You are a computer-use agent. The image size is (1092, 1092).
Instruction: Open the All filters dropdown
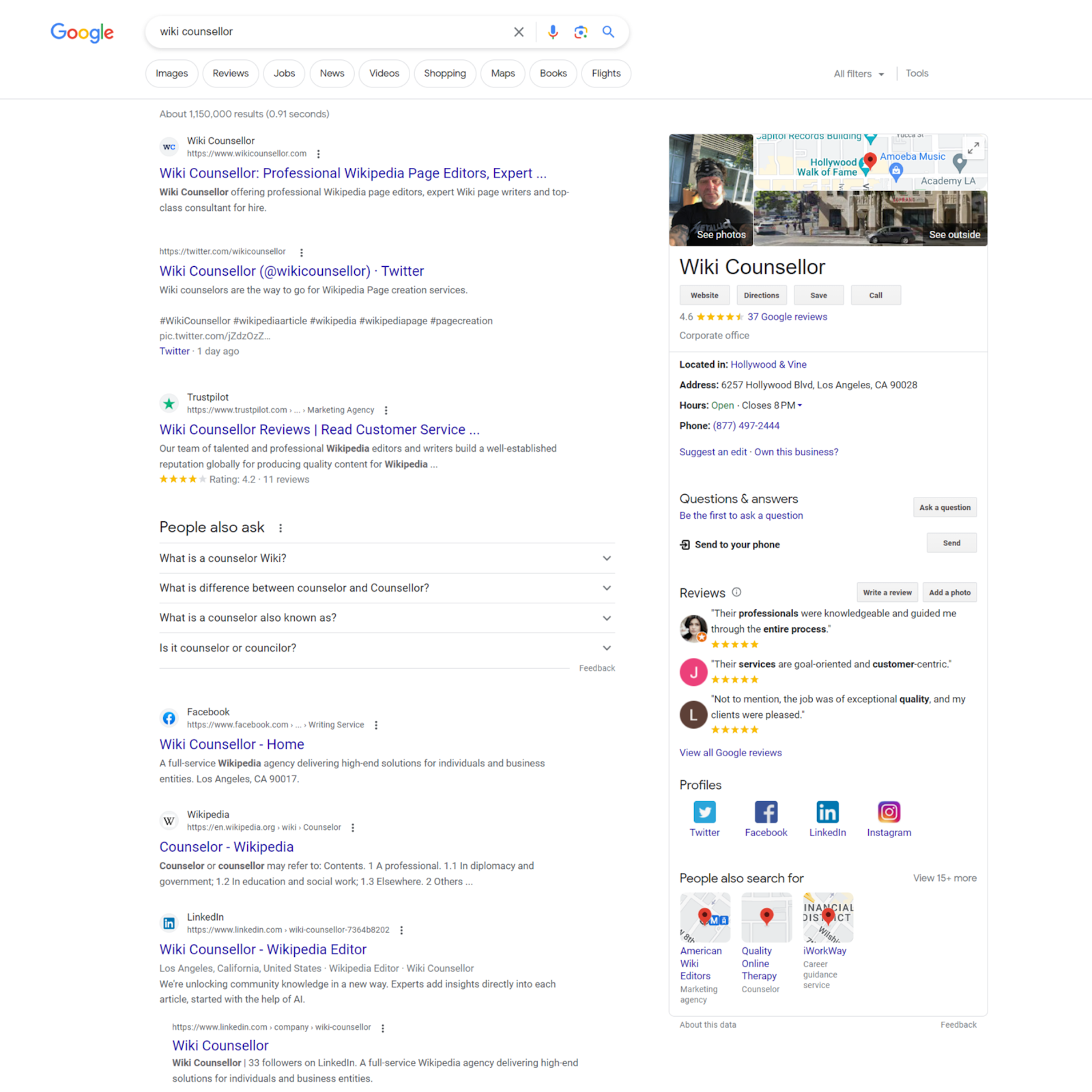(x=859, y=74)
